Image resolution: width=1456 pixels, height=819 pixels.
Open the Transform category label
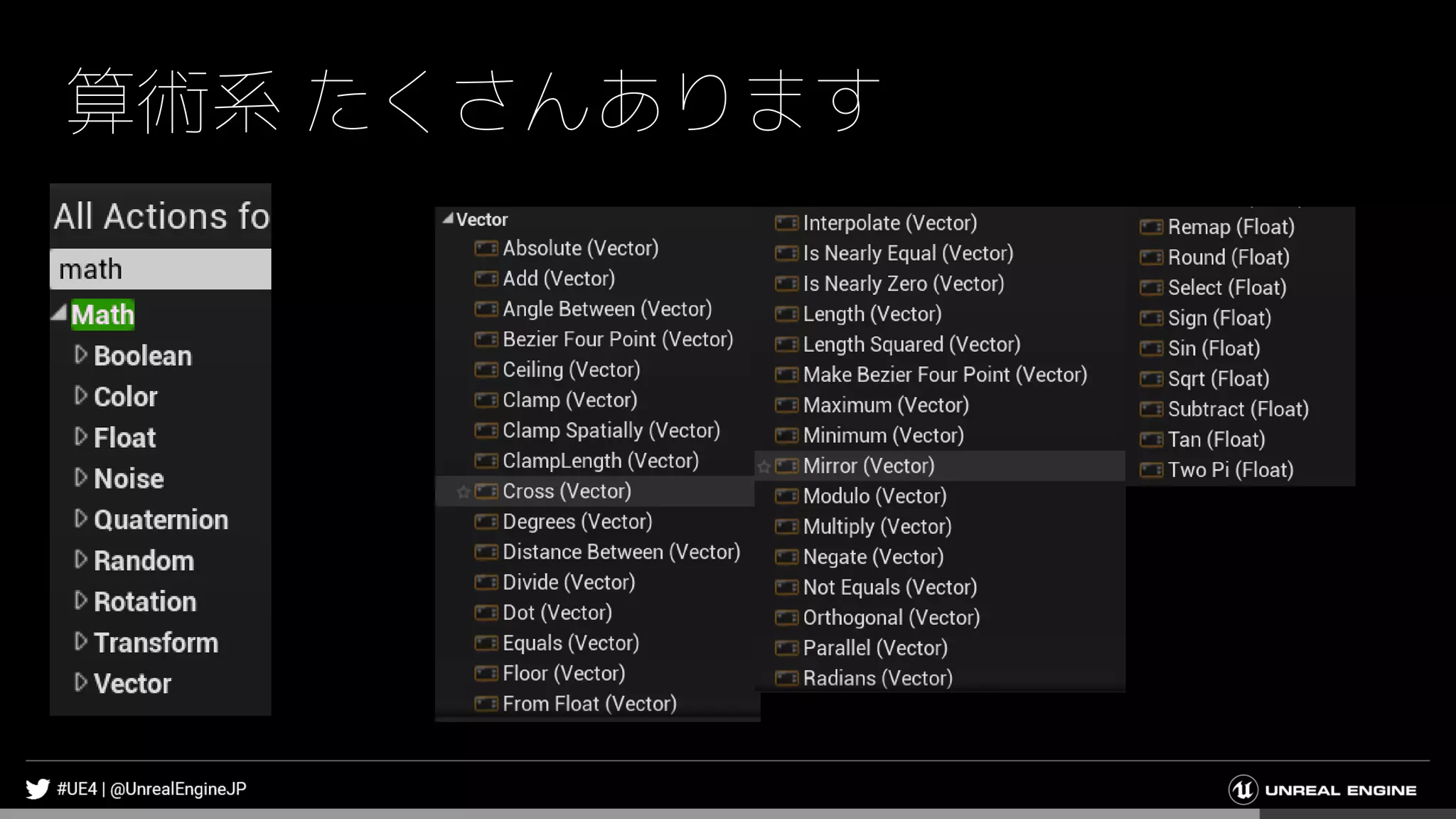point(156,643)
